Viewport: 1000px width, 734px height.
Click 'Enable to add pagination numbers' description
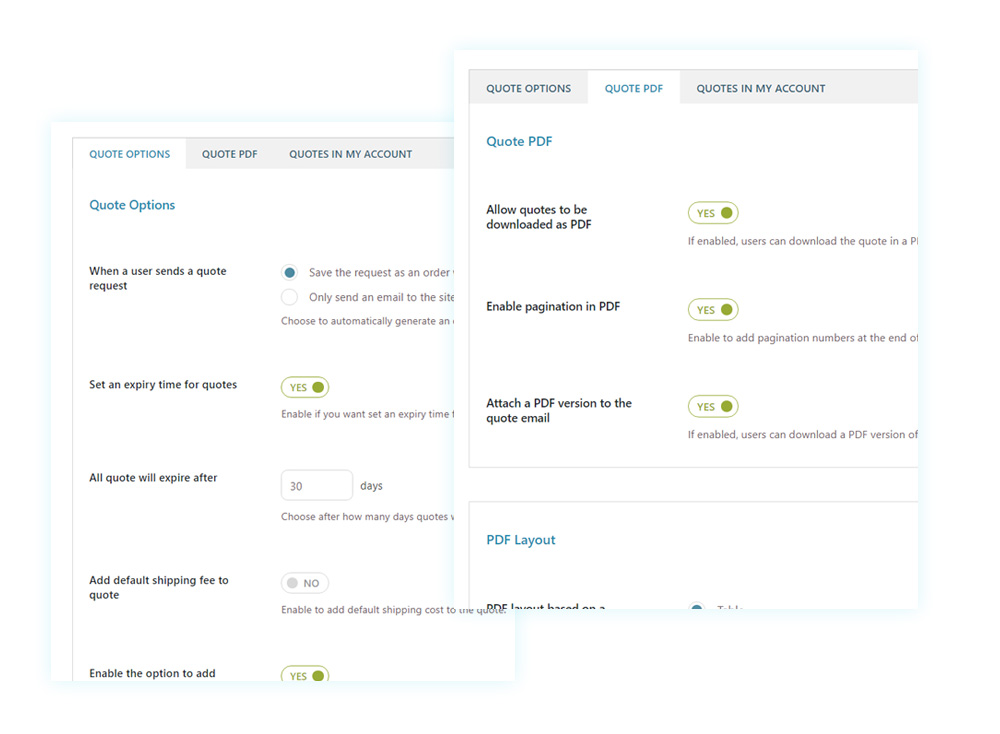coord(803,338)
